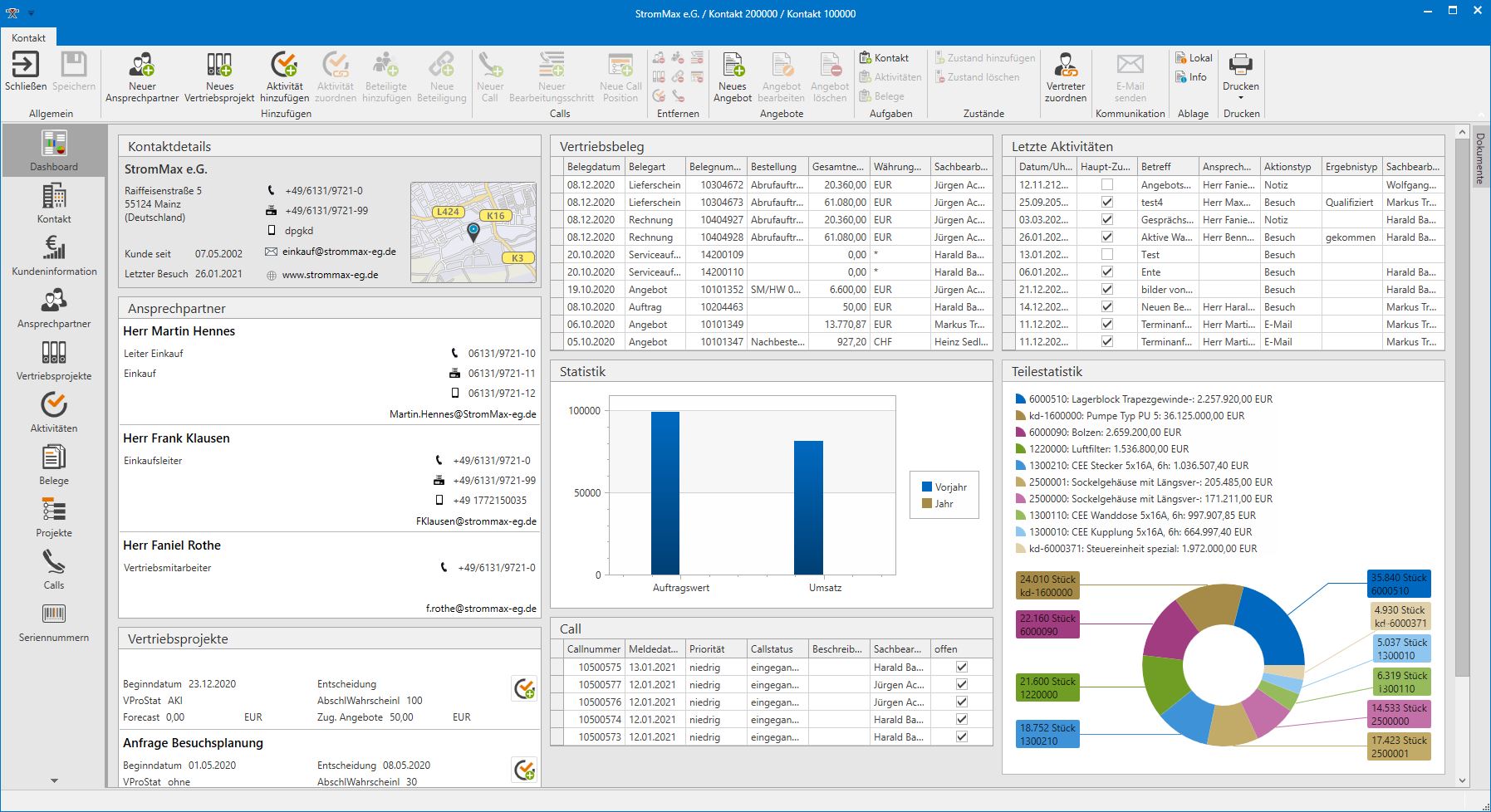
Task: Click the map thumbnail of the Mainz address
Action: point(473,231)
